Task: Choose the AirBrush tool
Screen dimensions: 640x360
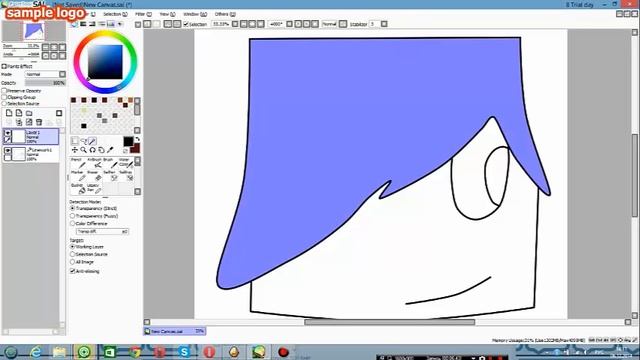Action: coord(94,162)
